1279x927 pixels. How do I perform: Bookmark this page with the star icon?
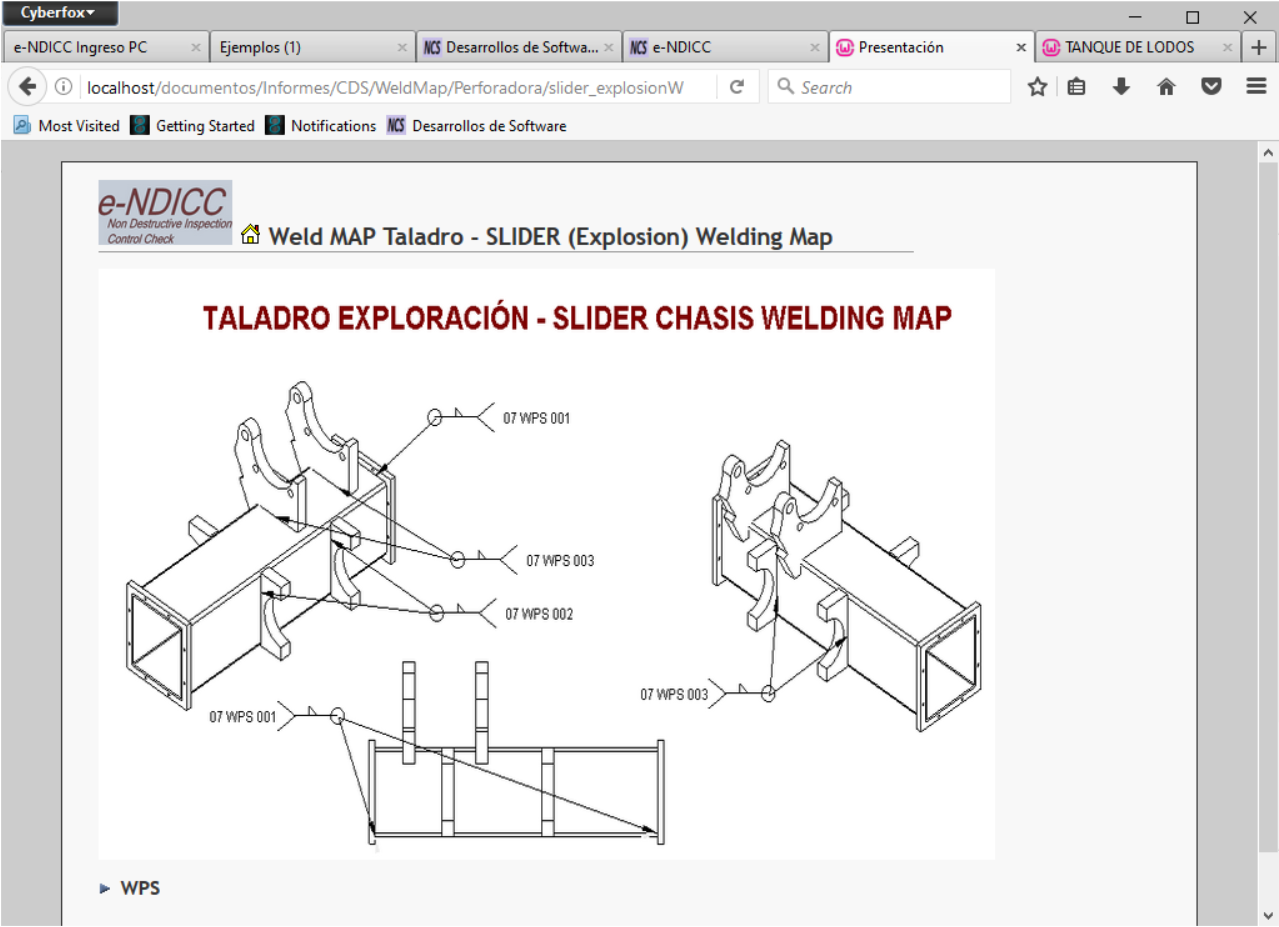[x=1037, y=87]
